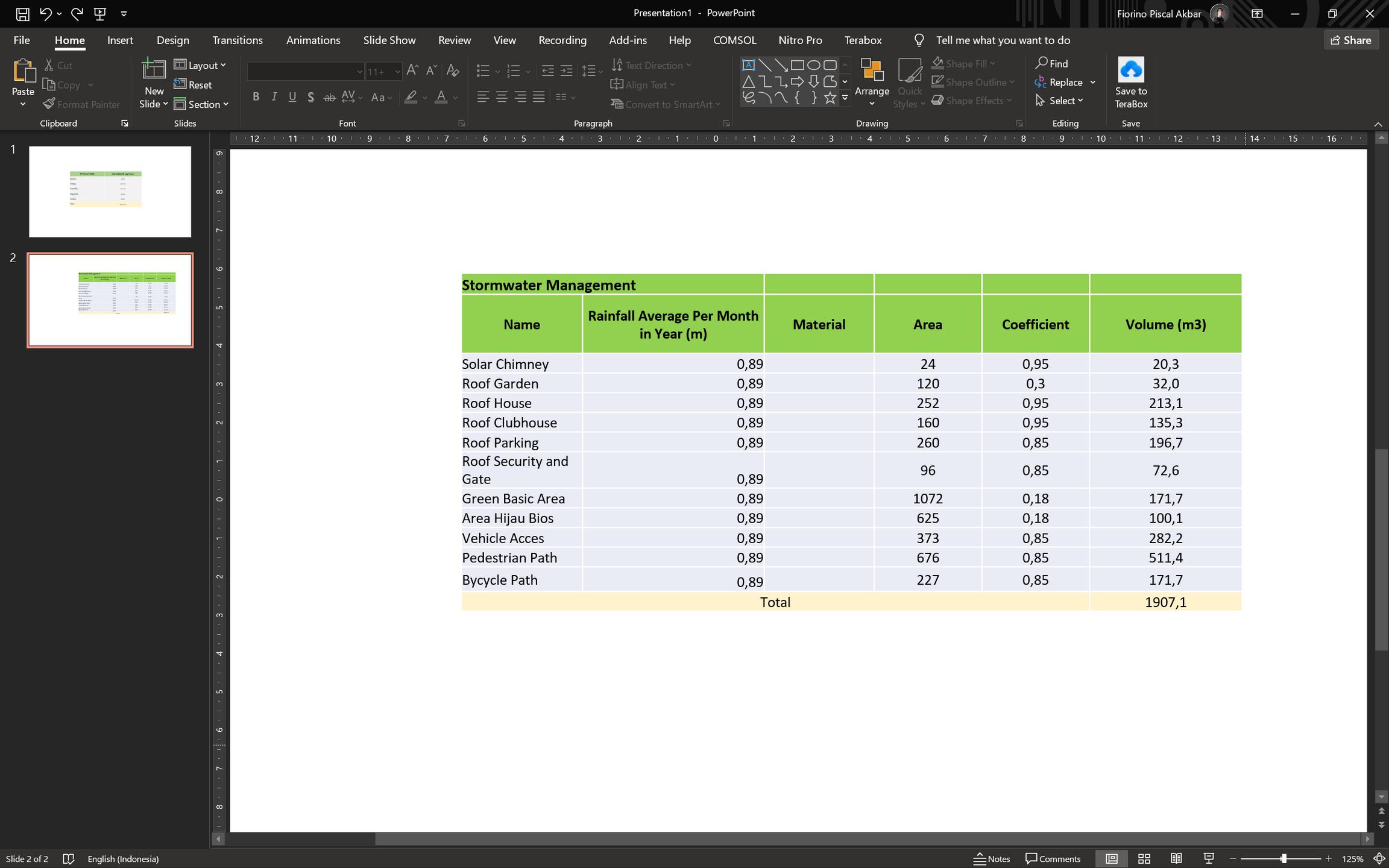Image resolution: width=1389 pixels, height=868 pixels.
Task: Click the Increase Font Size icon
Action: coord(412,71)
